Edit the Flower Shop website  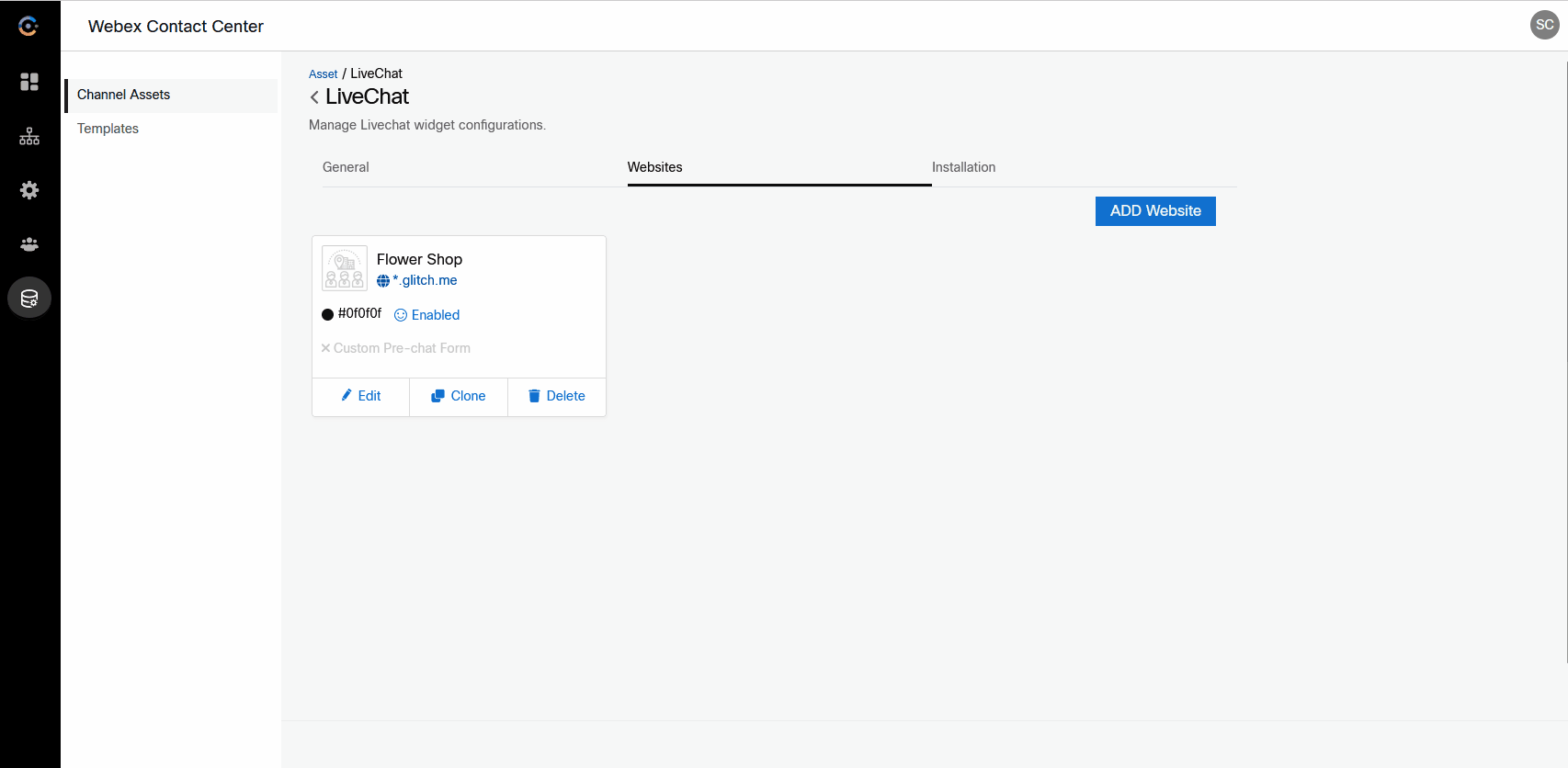[361, 396]
